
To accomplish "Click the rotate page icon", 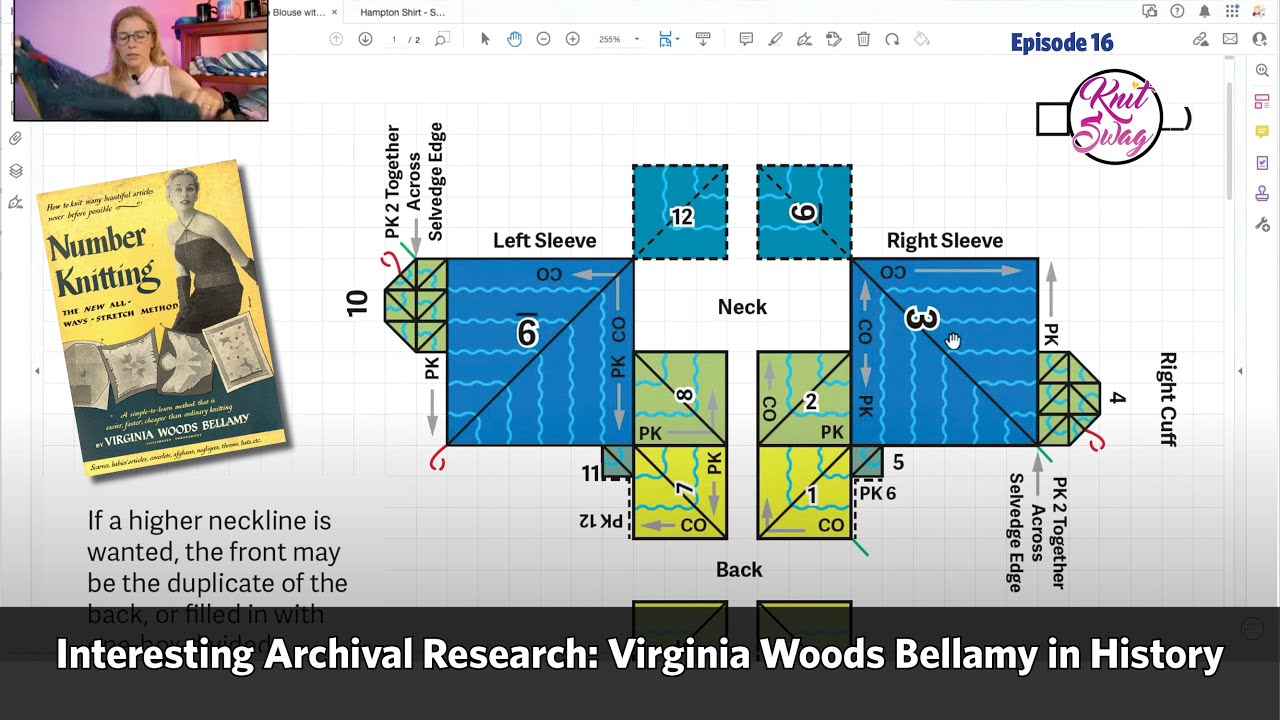I will (892, 39).
